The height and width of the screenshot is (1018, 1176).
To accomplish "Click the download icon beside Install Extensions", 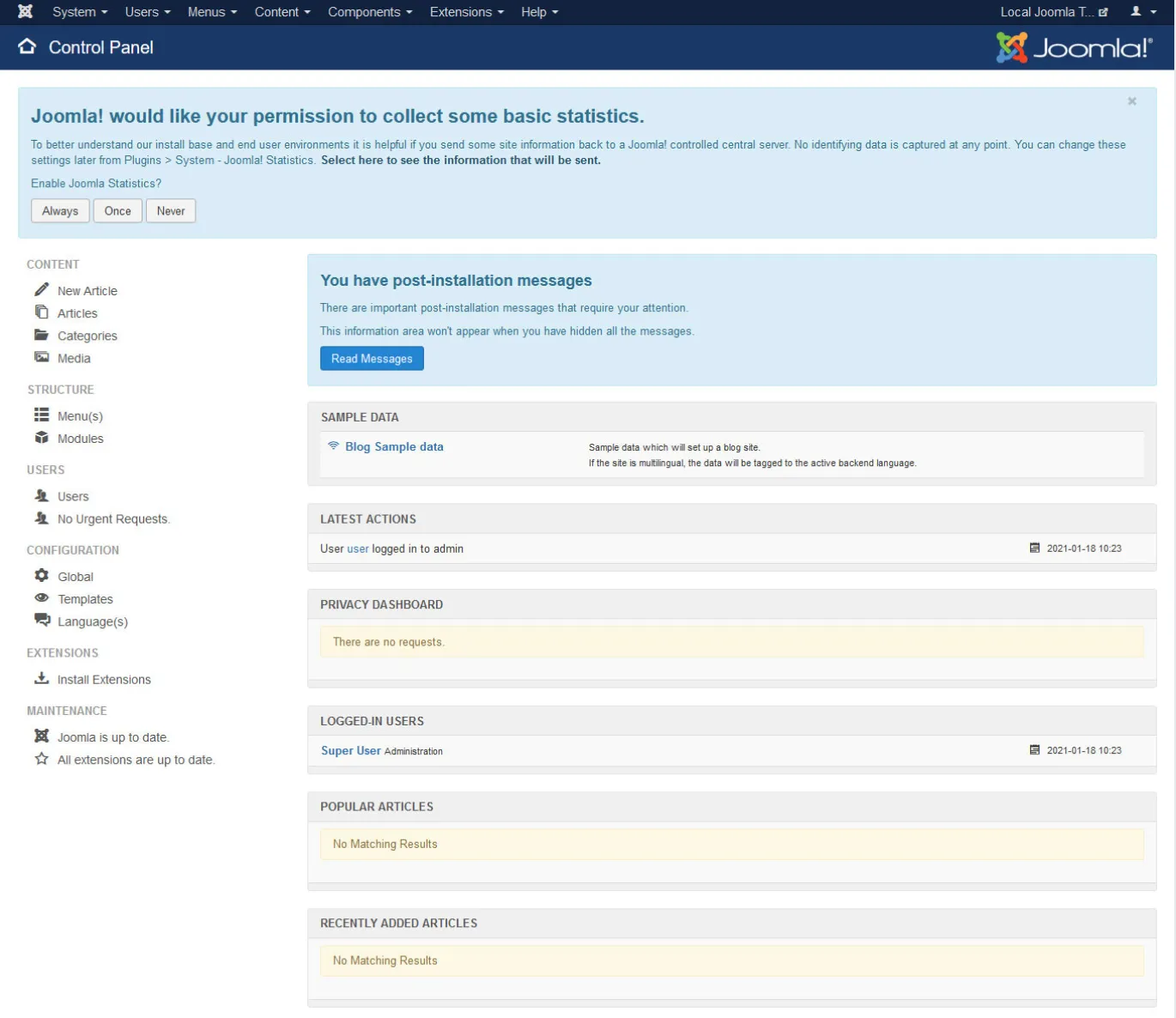I will click(x=41, y=678).
